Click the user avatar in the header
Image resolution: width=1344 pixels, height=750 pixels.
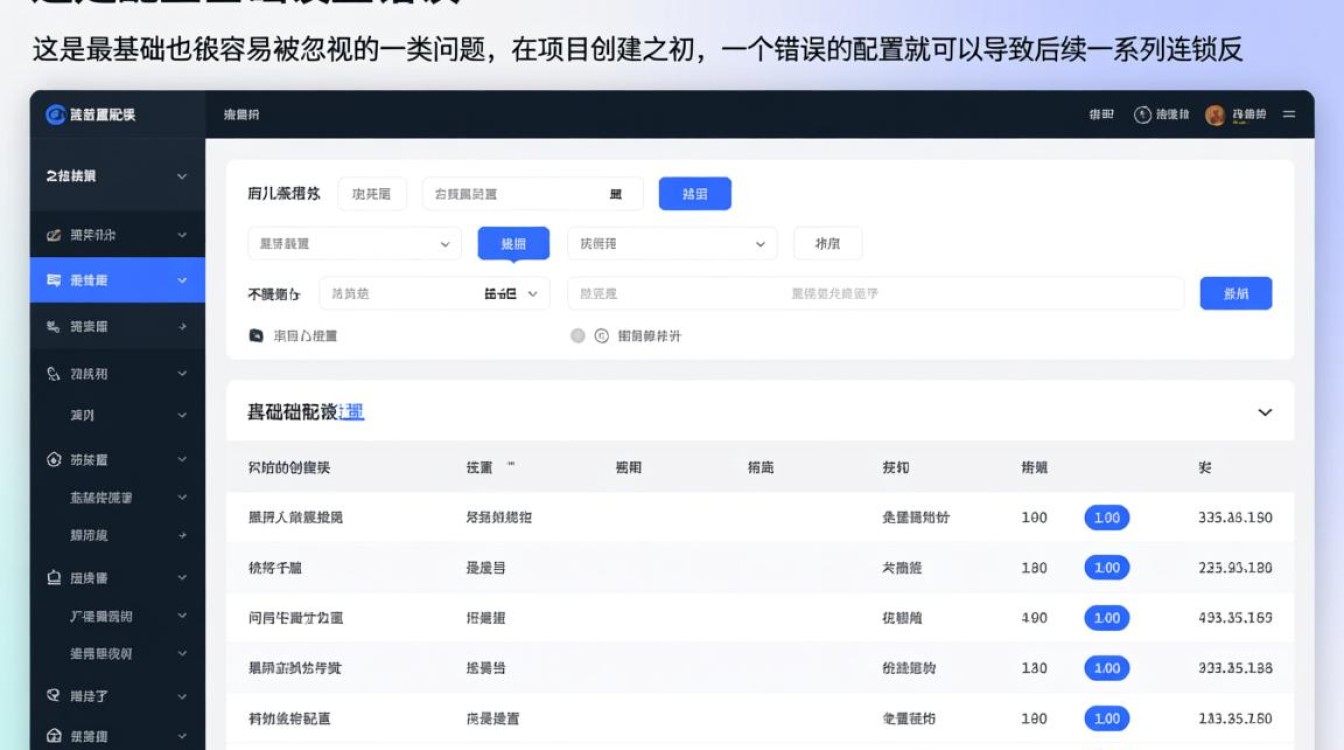[1215, 115]
